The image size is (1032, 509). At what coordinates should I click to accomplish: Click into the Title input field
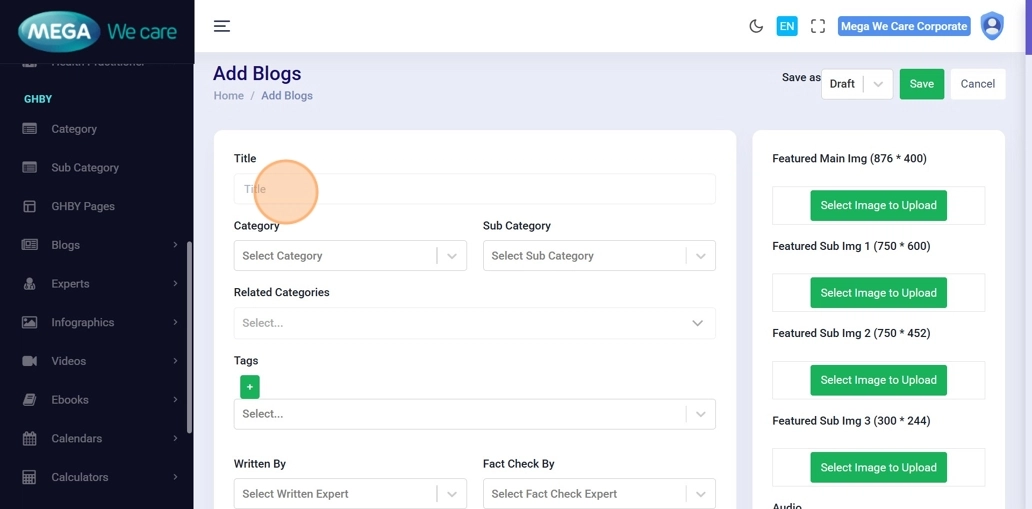474,189
